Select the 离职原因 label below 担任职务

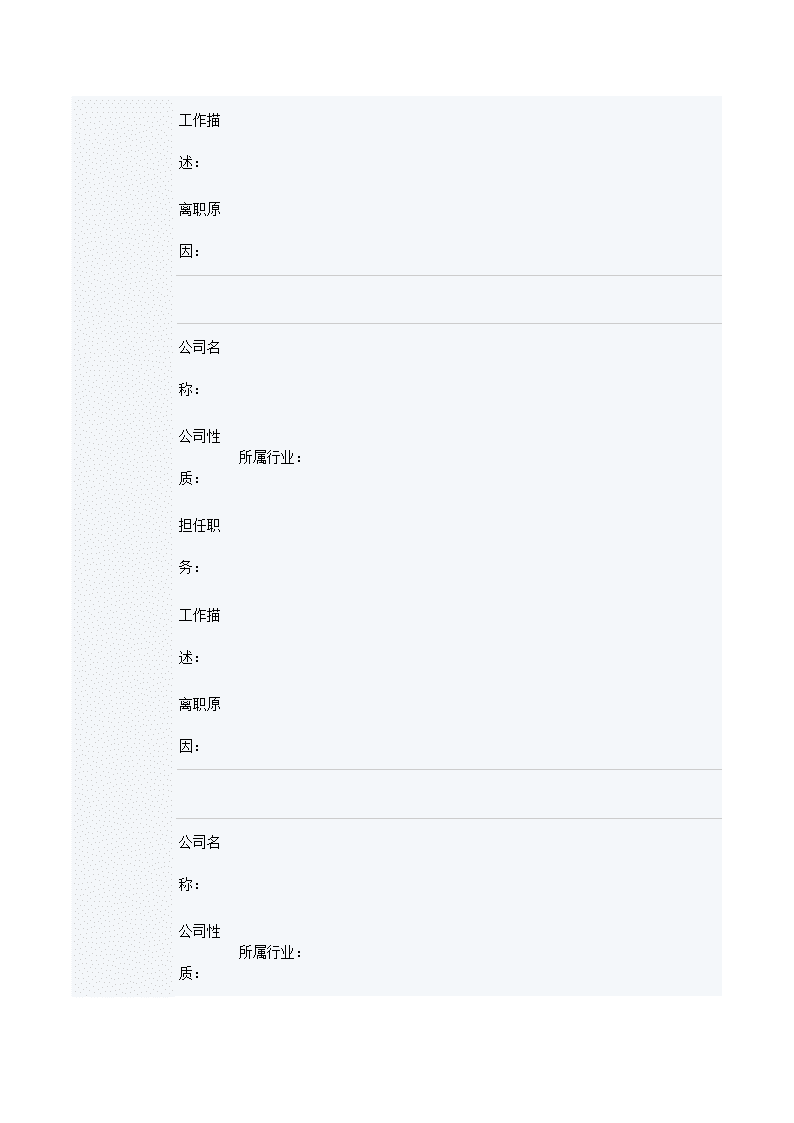point(199,725)
